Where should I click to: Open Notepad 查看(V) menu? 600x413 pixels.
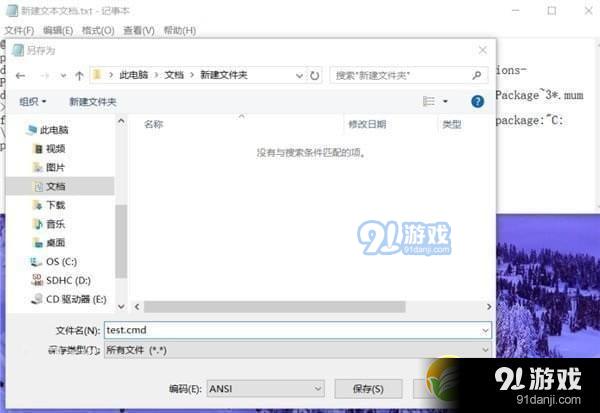pos(139,30)
